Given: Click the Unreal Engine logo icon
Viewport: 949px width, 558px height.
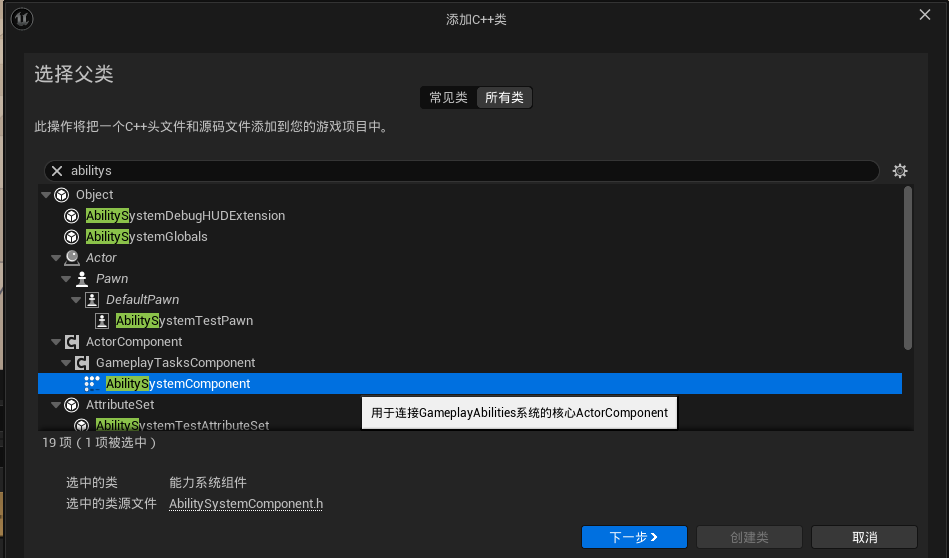Looking at the screenshot, I should click(22, 19).
